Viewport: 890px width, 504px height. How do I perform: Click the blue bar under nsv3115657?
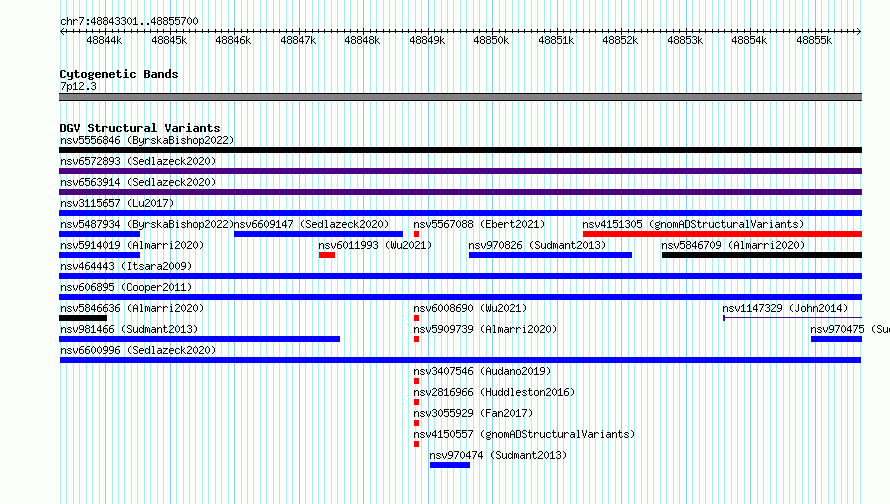(x=460, y=213)
